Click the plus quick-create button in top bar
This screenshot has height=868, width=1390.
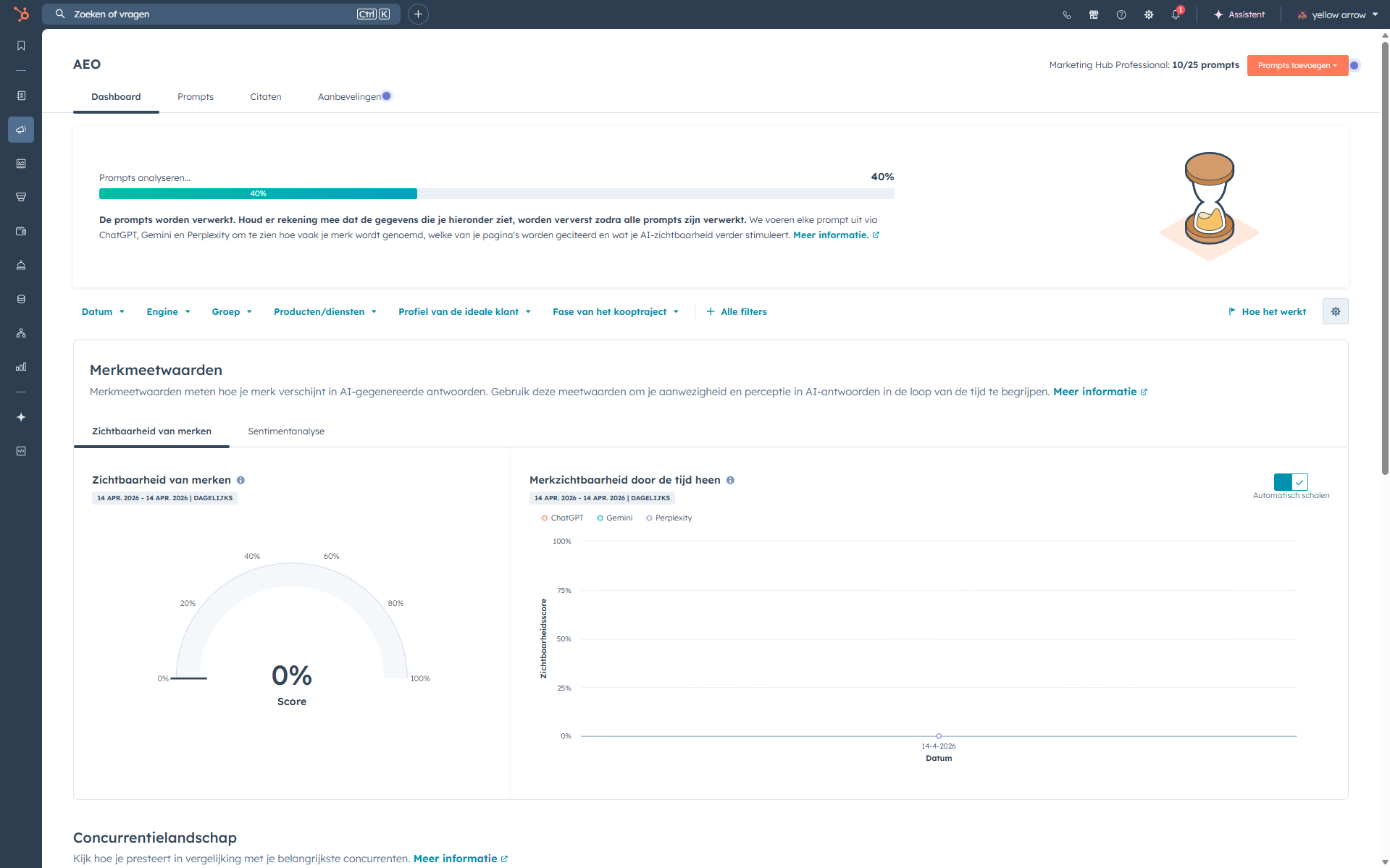[x=418, y=14]
